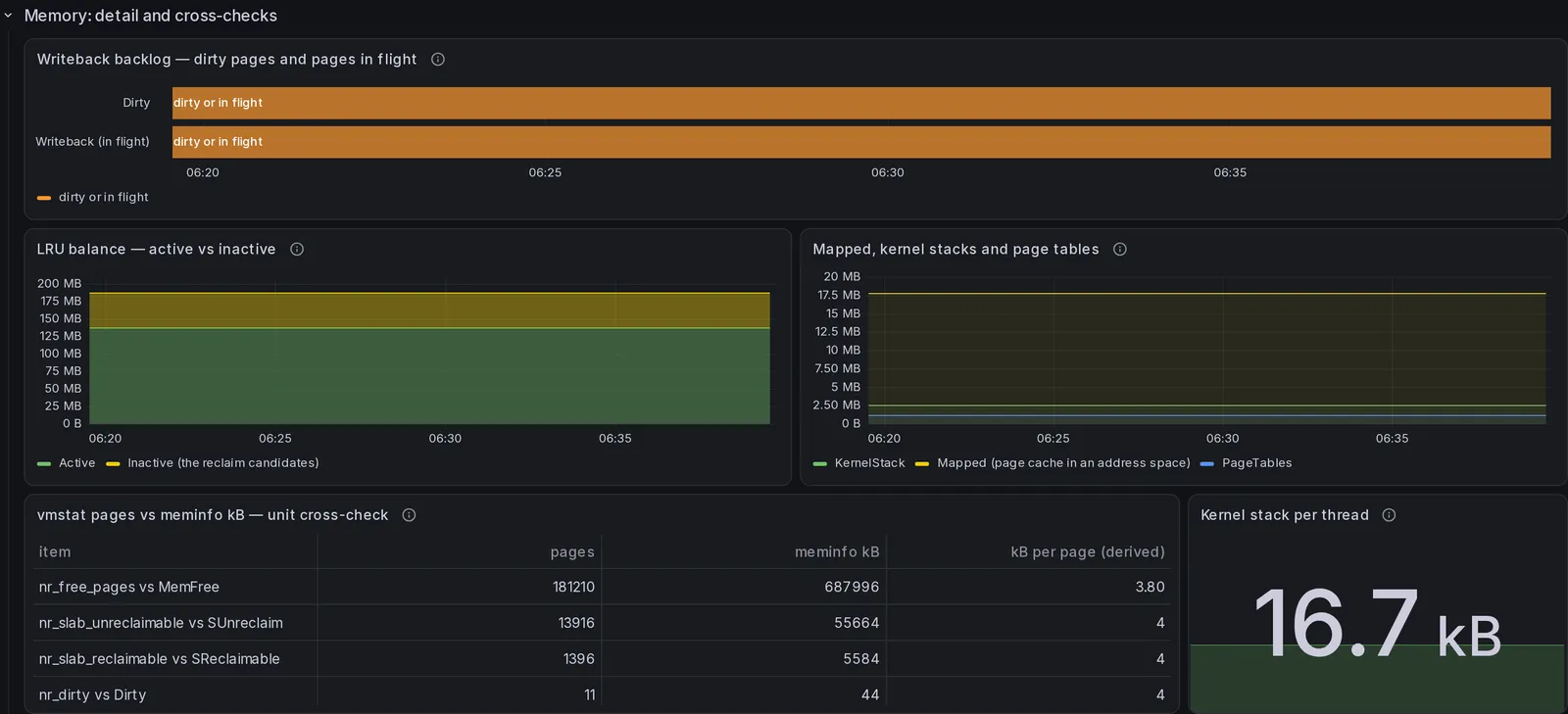1568x714 pixels.
Task: Click derived value 3.80
Action: [1150, 587]
